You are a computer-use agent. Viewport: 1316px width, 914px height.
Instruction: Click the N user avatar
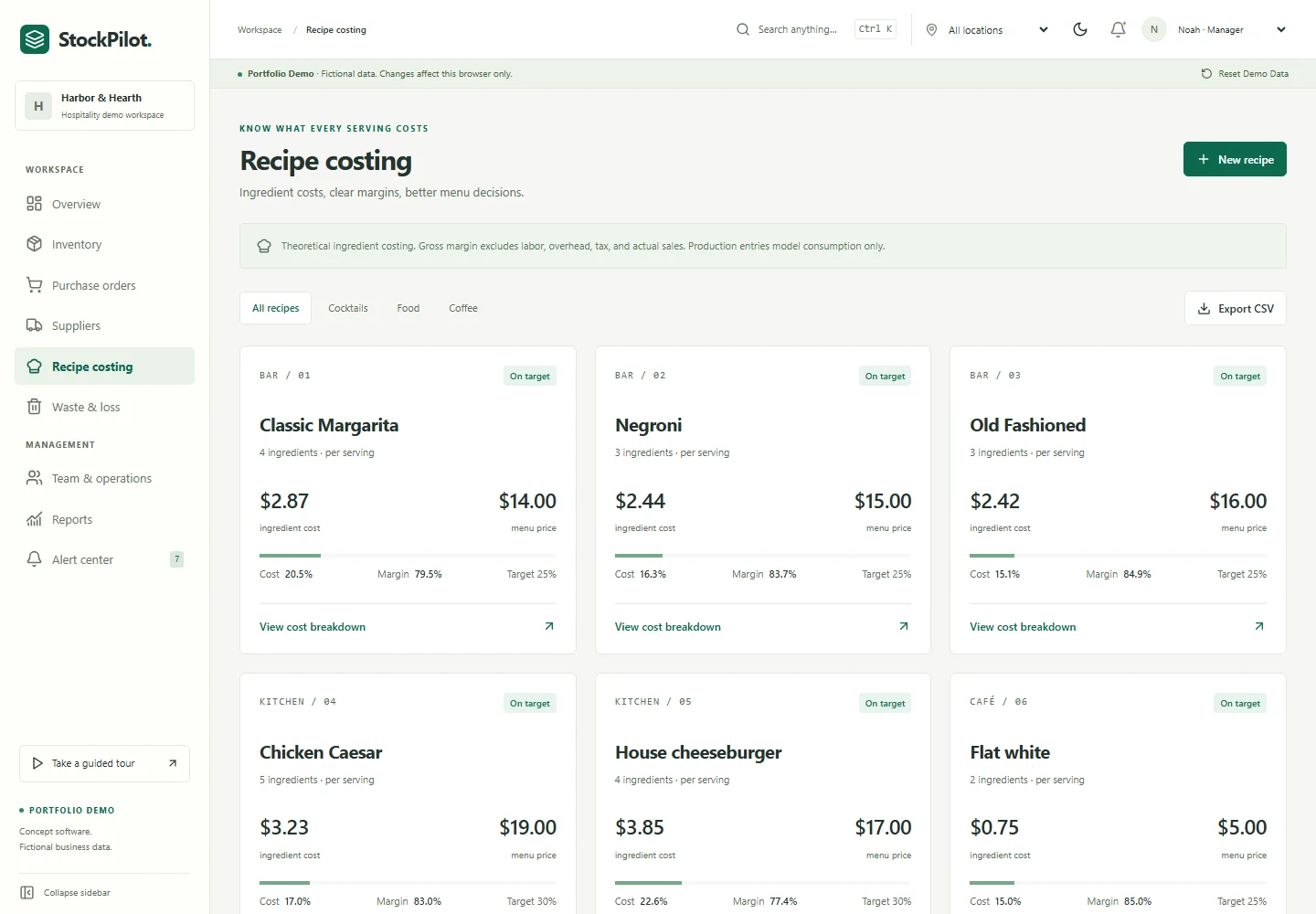[1154, 29]
